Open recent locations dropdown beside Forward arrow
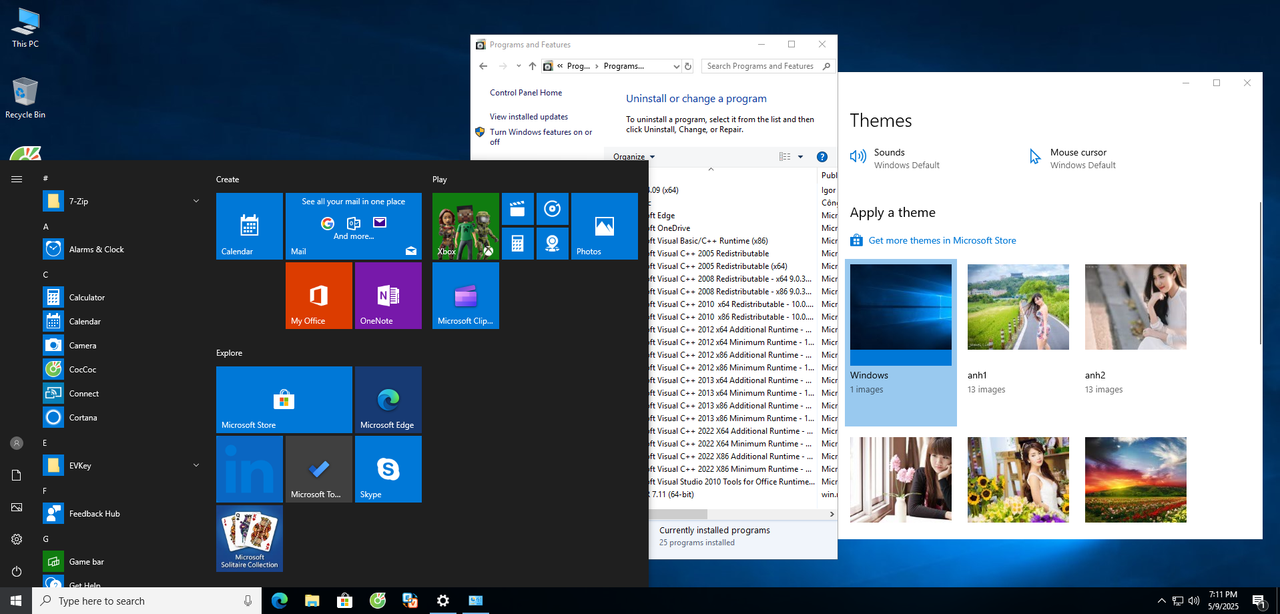 point(518,66)
